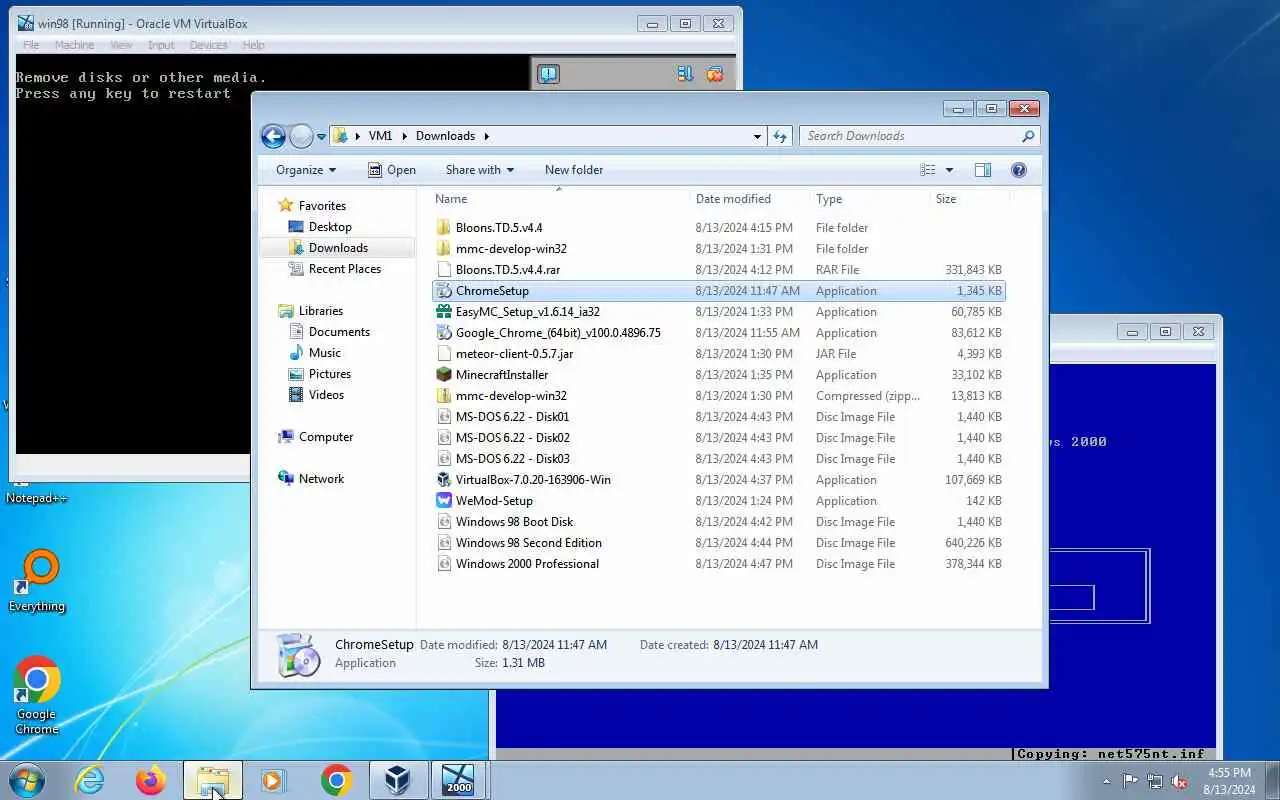
Task: Select MS-DOS 6.22 - Disk03 image
Action: (x=512, y=459)
